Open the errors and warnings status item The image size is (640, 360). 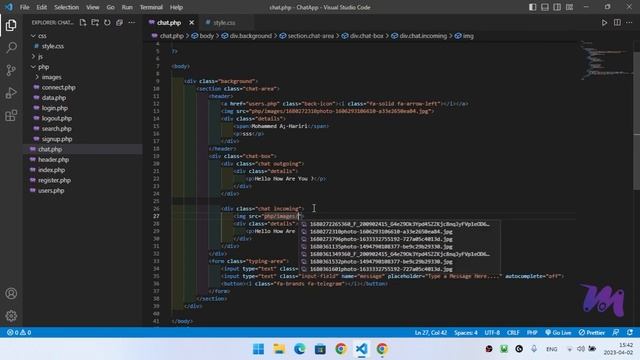[19, 332]
